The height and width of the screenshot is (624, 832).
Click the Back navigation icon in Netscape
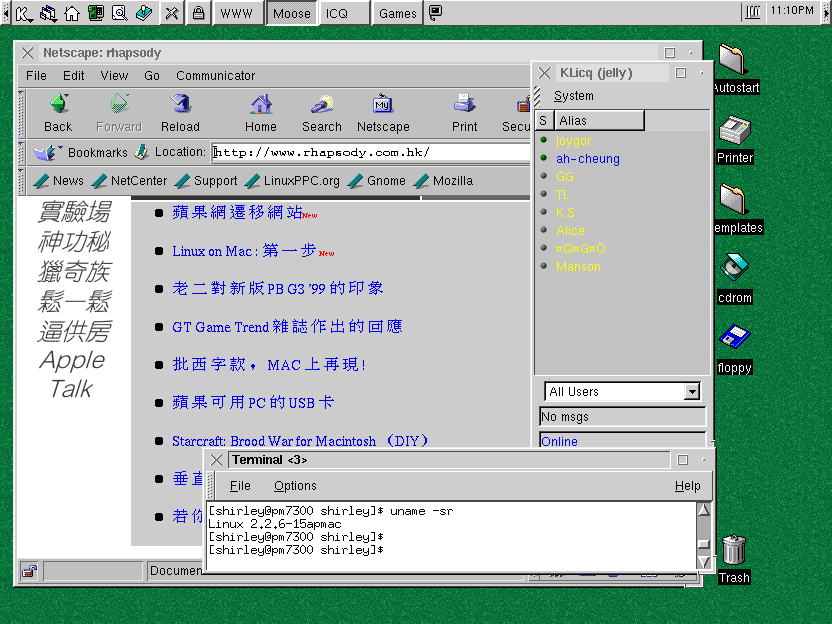tap(58, 105)
